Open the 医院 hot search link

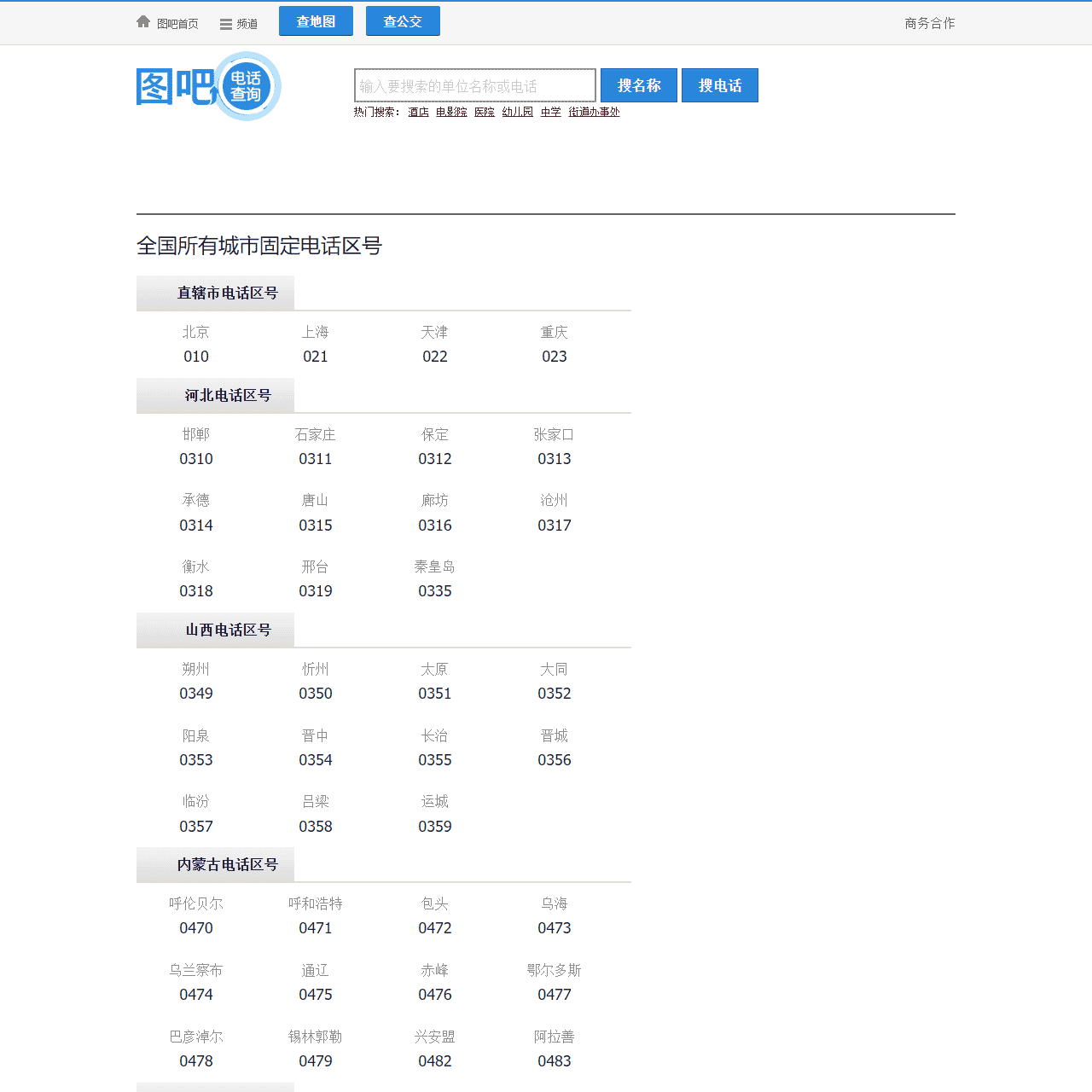[484, 112]
